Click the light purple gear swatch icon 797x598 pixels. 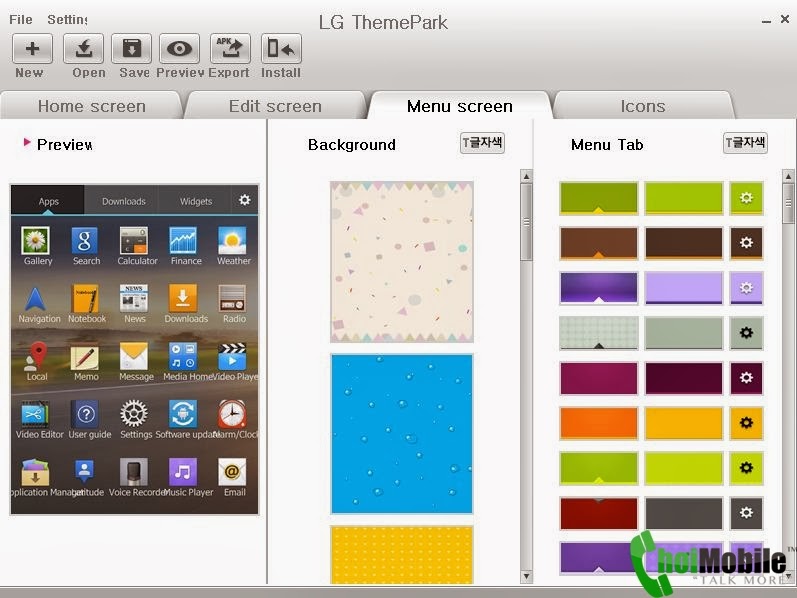tap(746, 288)
